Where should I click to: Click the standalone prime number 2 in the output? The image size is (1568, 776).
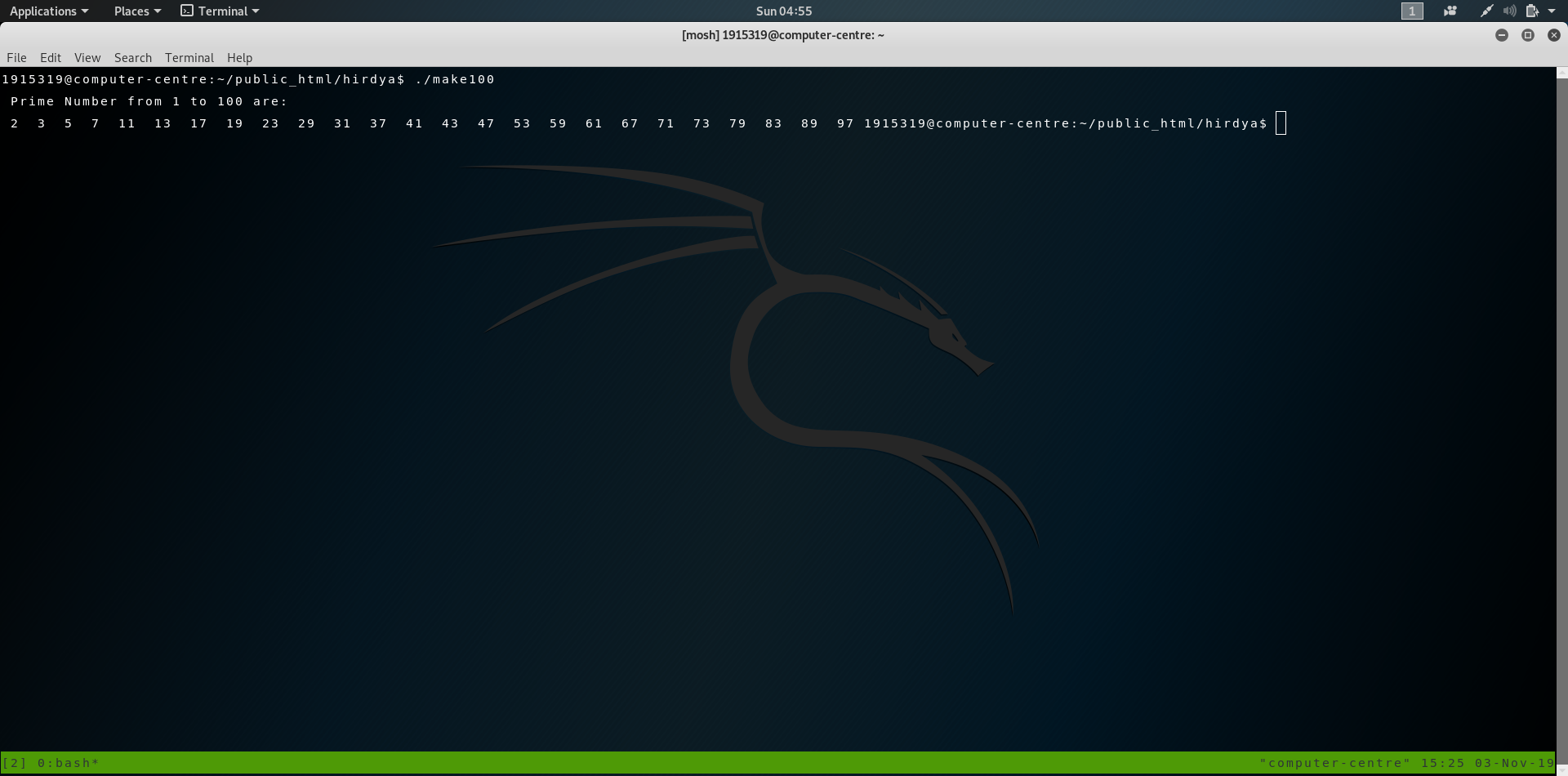tap(15, 123)
